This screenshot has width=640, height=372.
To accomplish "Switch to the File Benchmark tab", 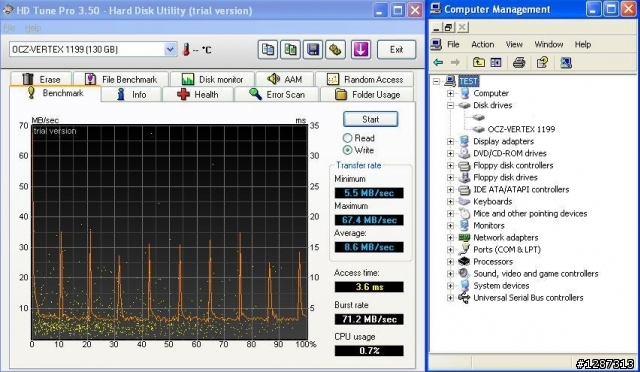I will [121, 79].
